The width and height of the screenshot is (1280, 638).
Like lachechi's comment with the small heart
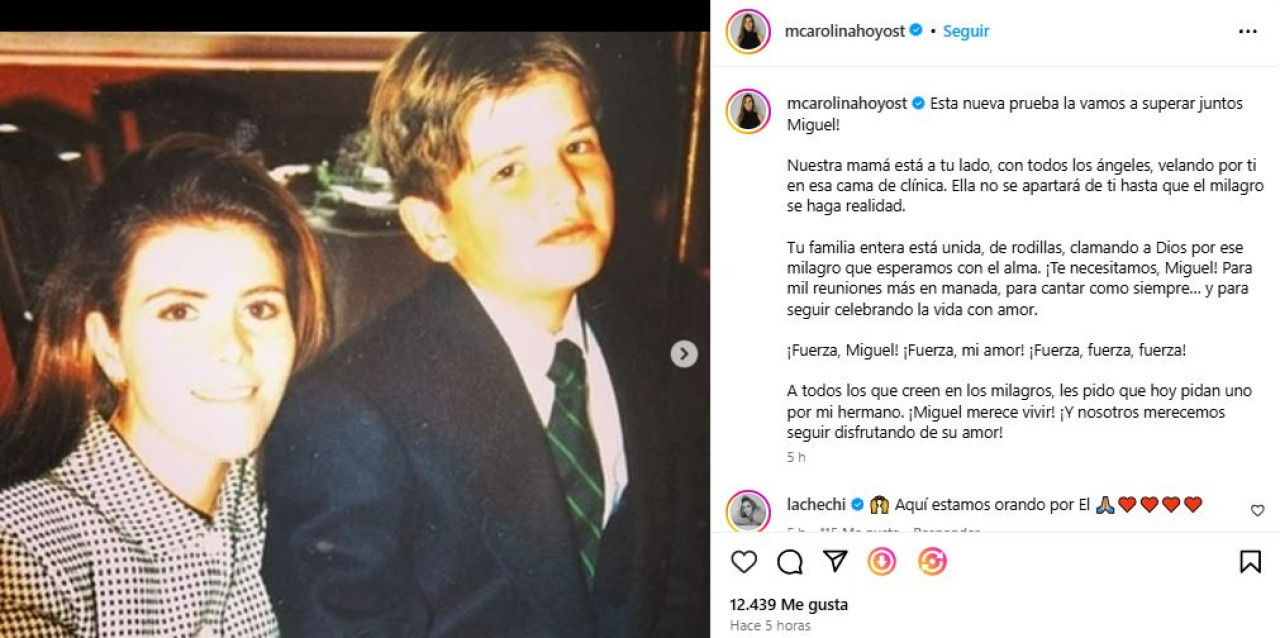point(1257,511)
